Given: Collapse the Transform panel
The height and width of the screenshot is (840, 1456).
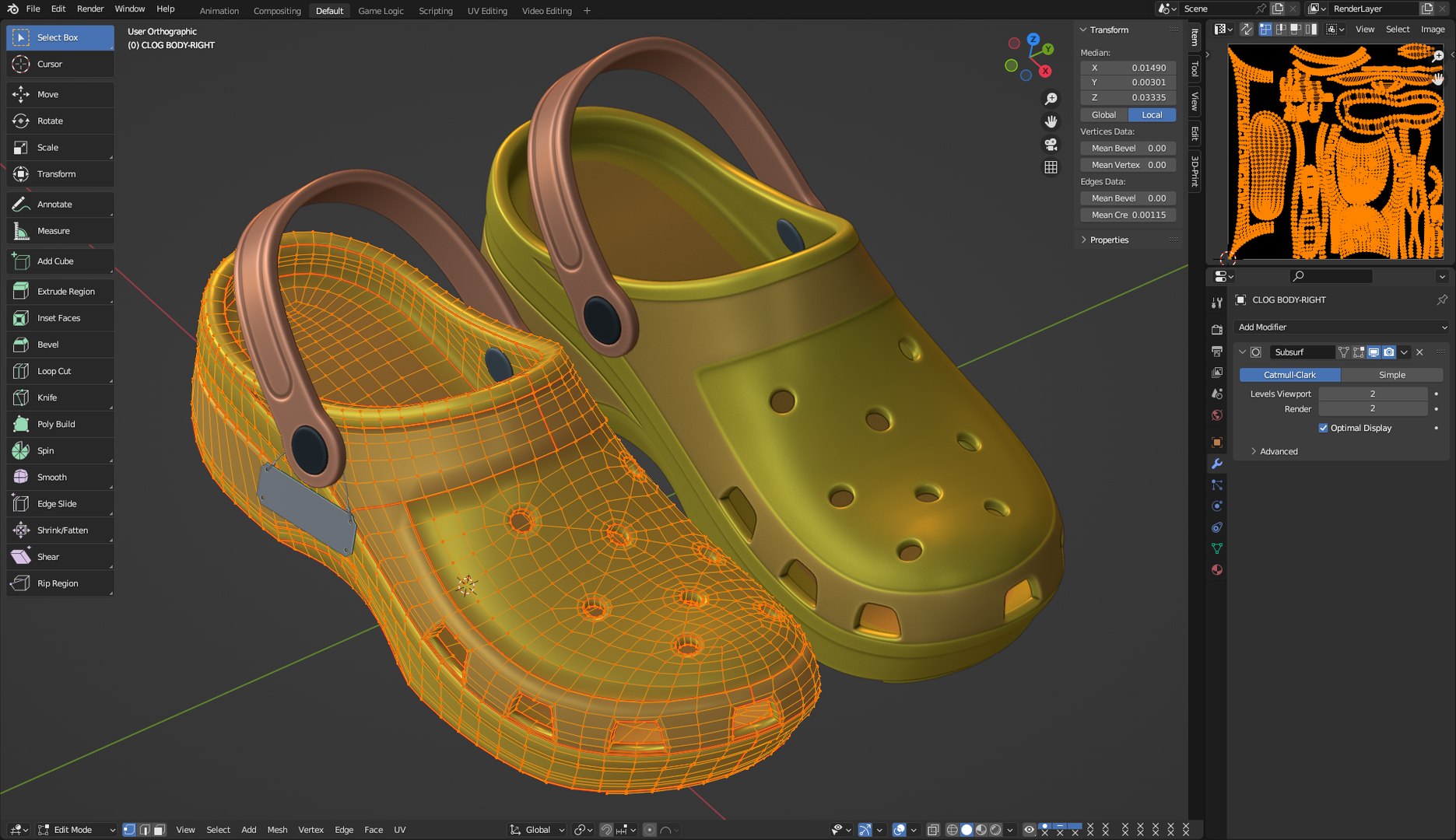Looking at the screenshot, I should coord(1082,30).
